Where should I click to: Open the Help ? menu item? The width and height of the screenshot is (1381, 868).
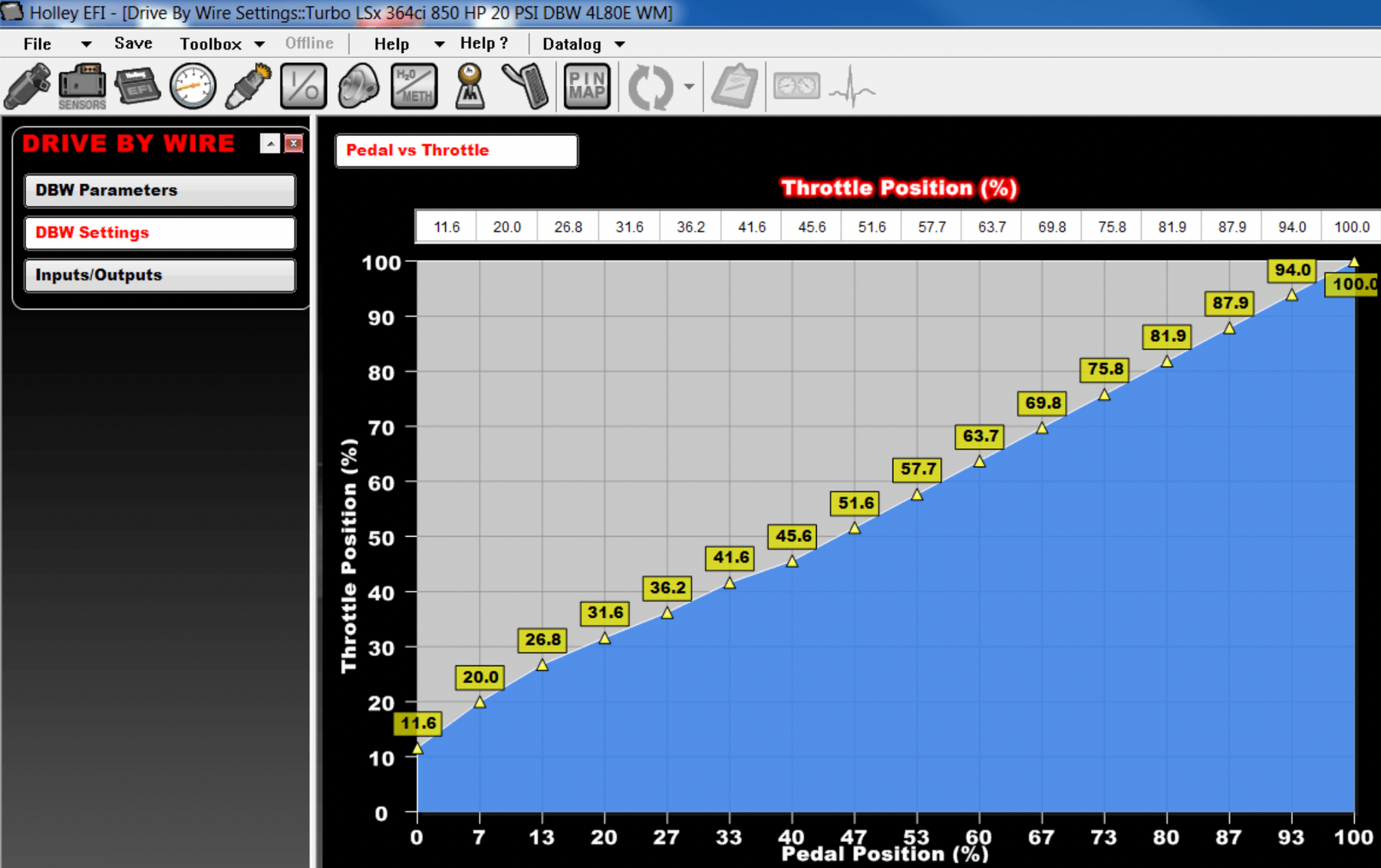coord(483,44)
